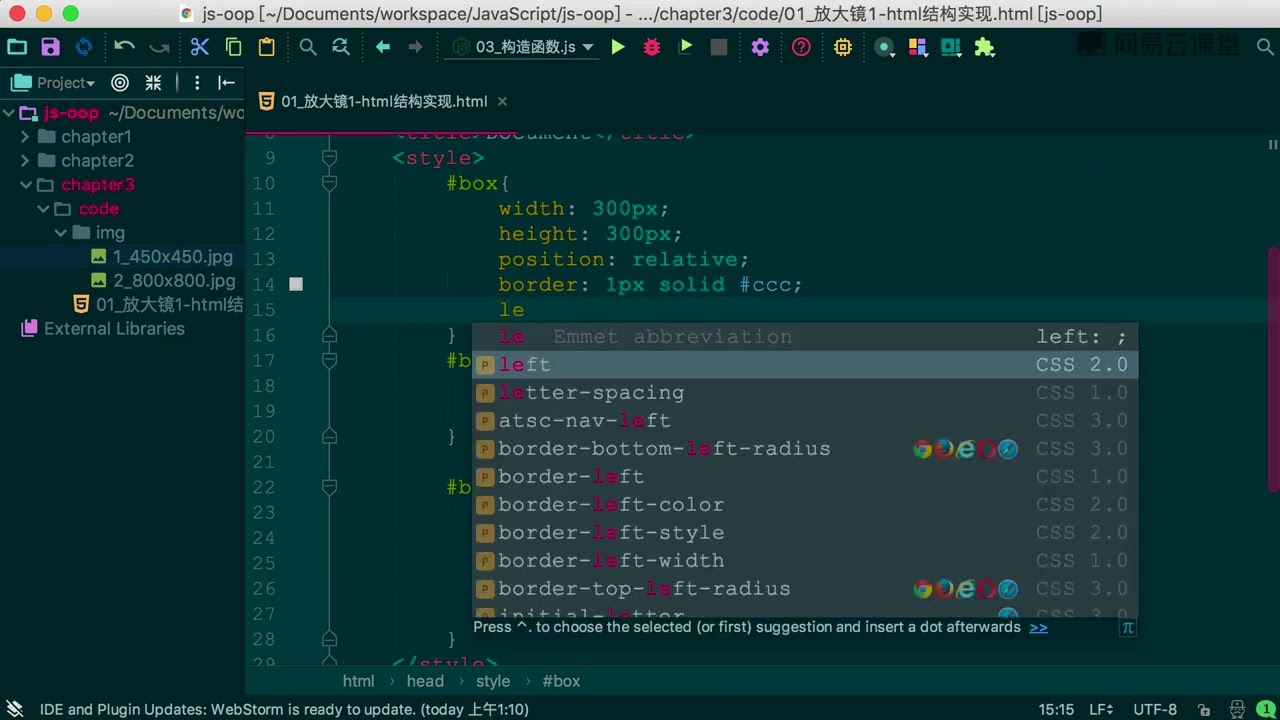This screenshot has width=1280, height=720.
Task: Navigate back with the left arrow
Action: 382,47
